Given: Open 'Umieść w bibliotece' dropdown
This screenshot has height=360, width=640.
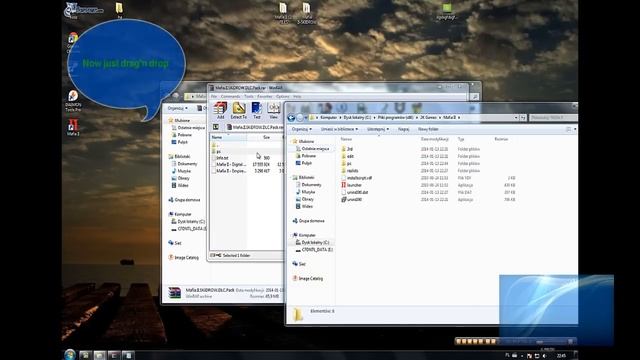Looking at the screenshot, I should (339, 129).
